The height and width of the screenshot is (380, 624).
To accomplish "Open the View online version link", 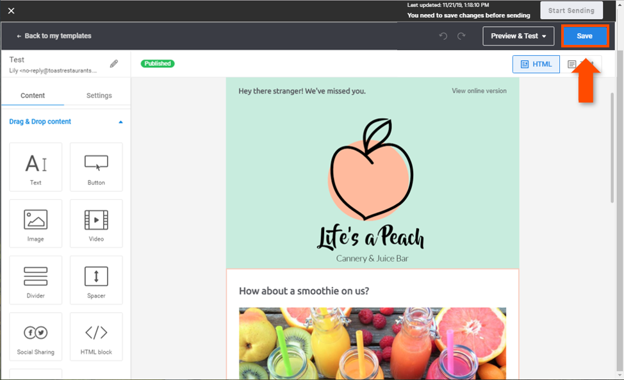I will [x=479, y=91].
